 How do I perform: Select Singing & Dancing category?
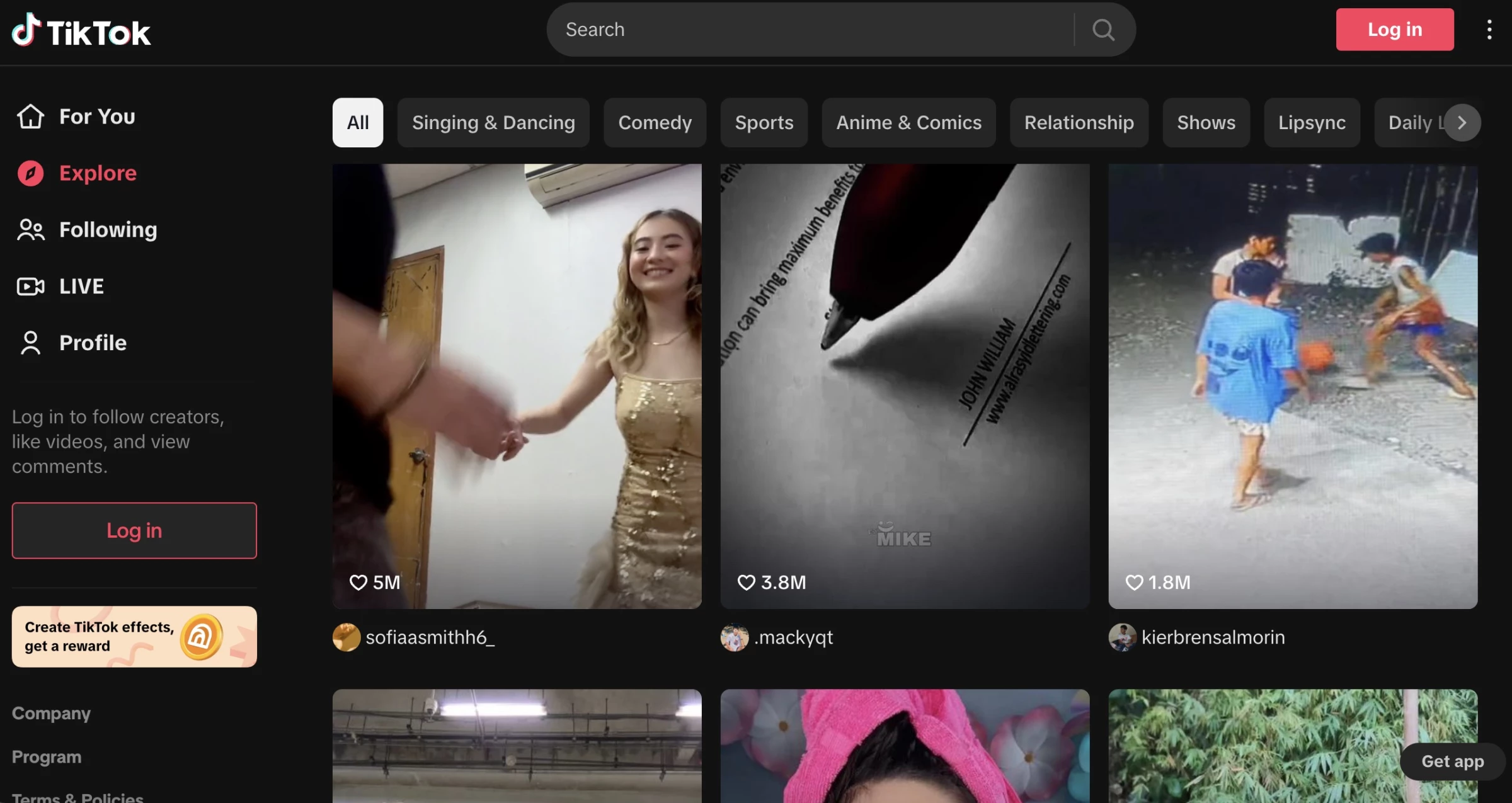[493, 122]
